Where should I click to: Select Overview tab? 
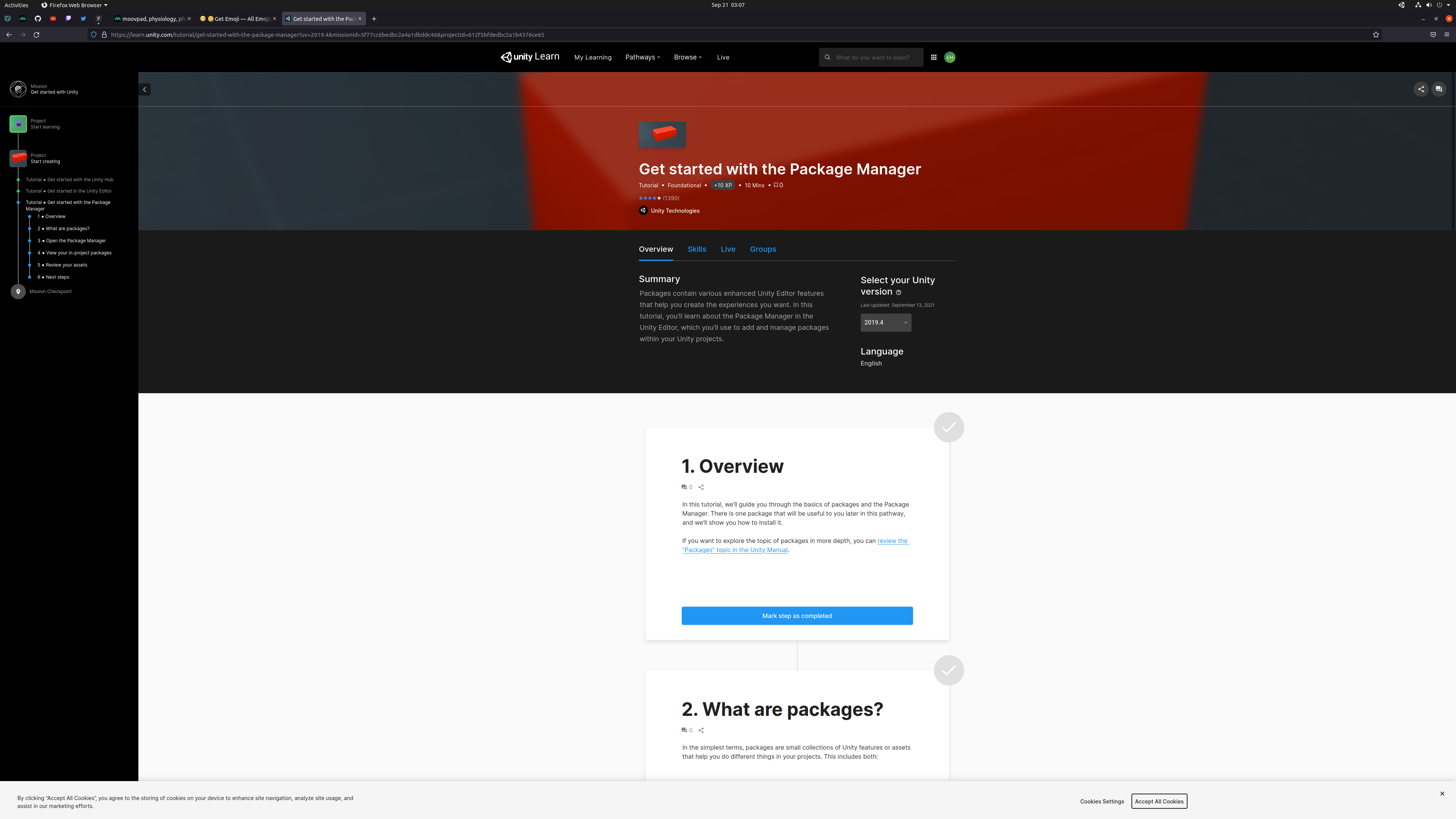tap(656, 249)
